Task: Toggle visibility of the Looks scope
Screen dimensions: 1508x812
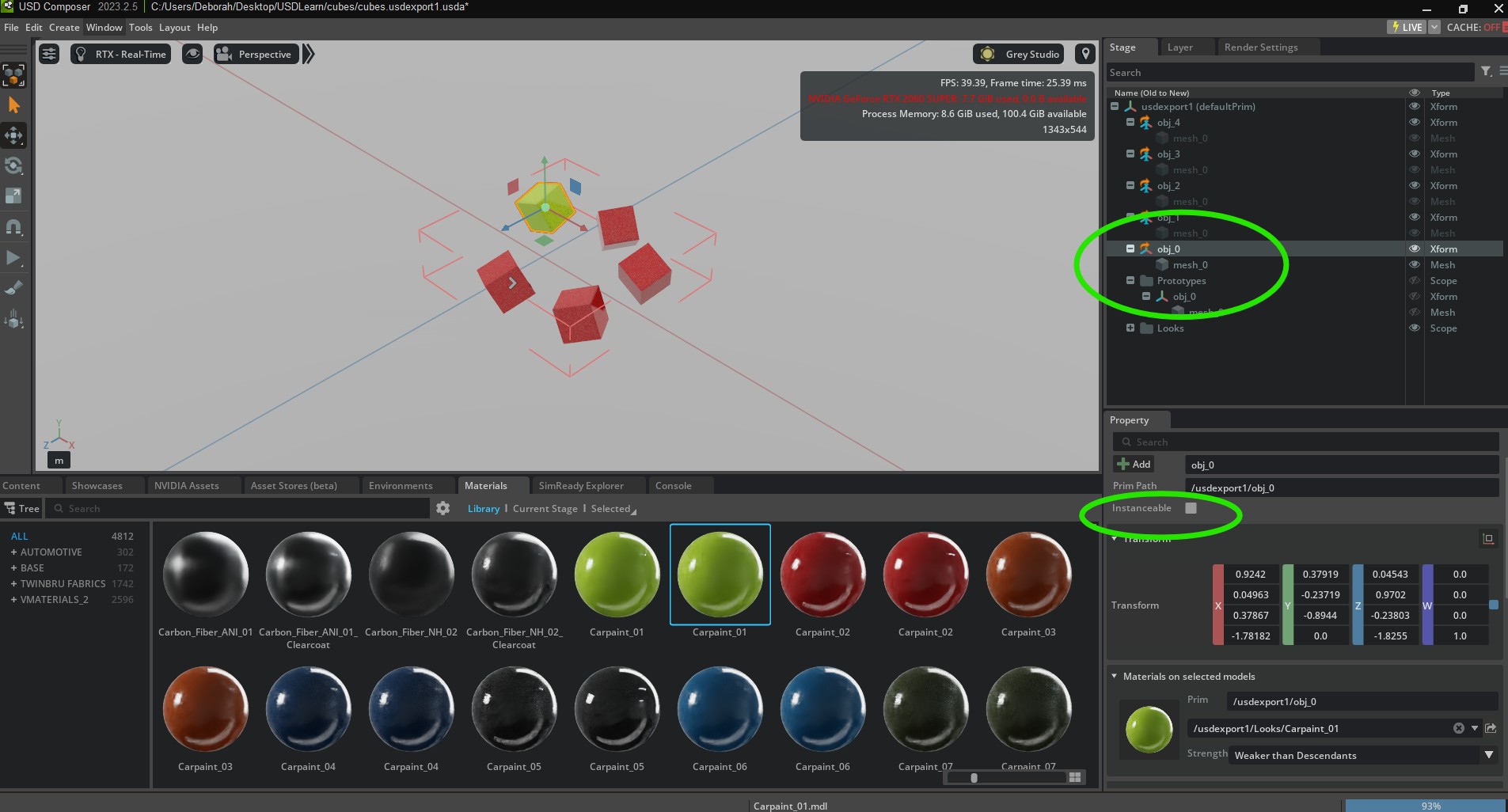Action: tap(1414, 328)
